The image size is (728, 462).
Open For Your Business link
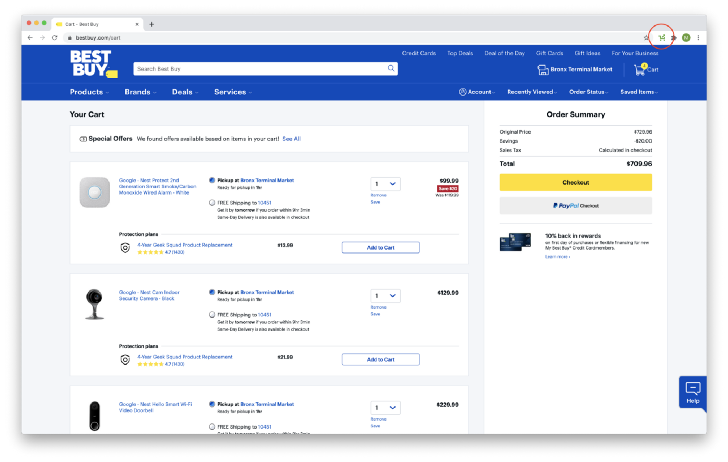point(635,53)
